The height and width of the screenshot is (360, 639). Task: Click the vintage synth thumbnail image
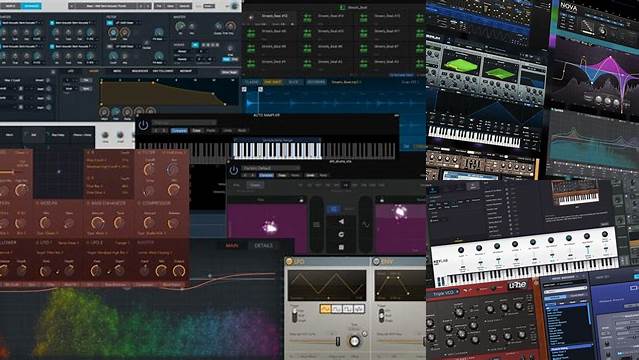[x=575, y=193]
